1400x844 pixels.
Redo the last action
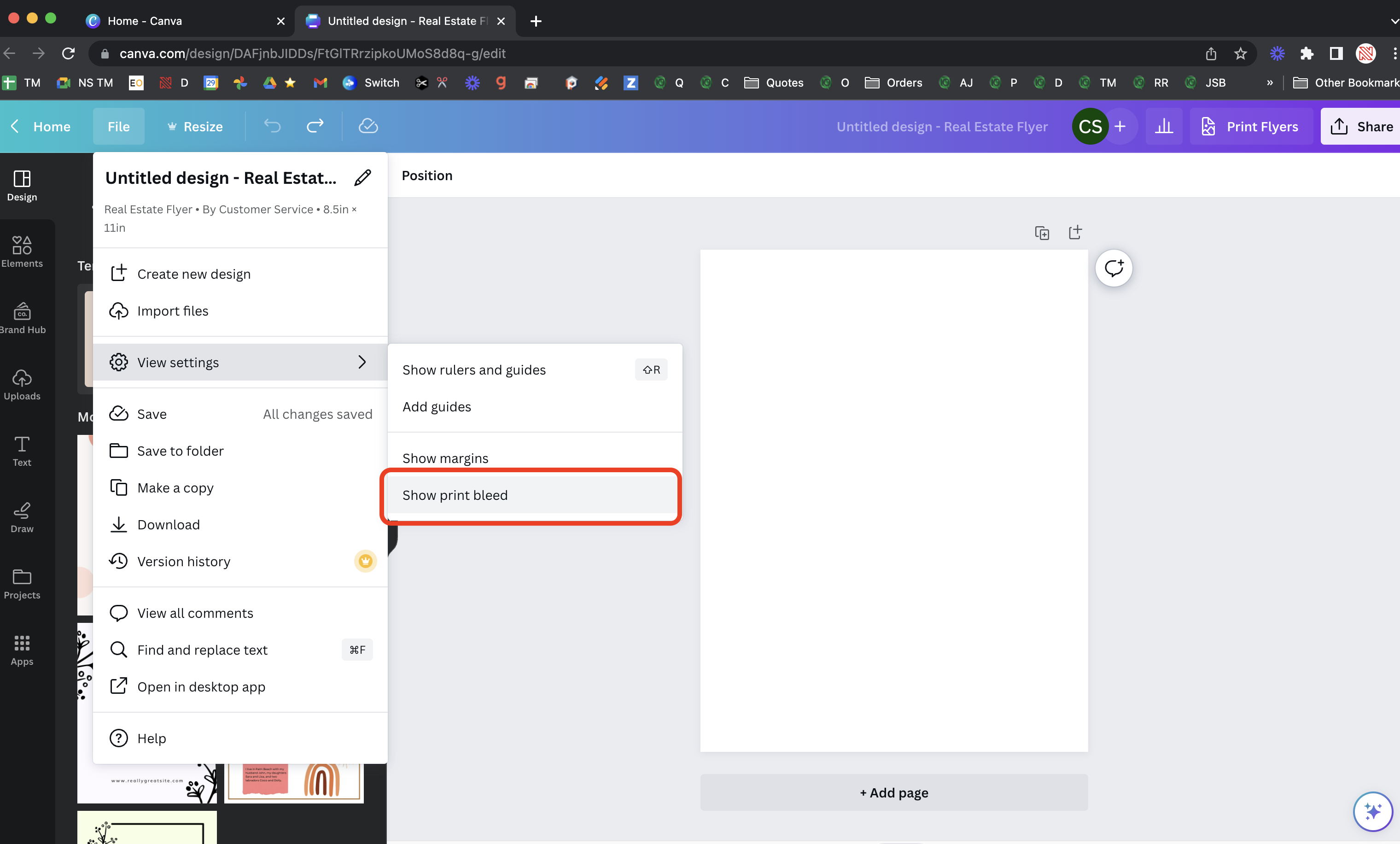315,126
